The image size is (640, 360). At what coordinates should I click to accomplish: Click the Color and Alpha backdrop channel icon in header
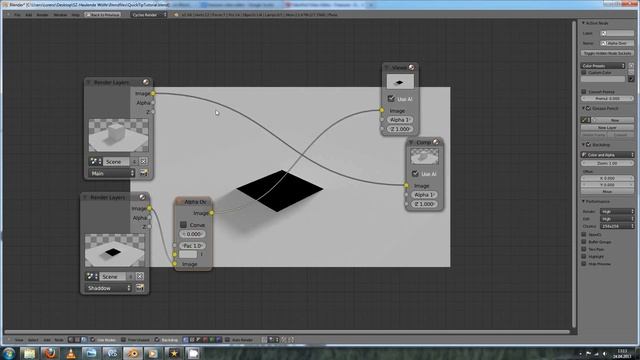(x=186, y=340)
